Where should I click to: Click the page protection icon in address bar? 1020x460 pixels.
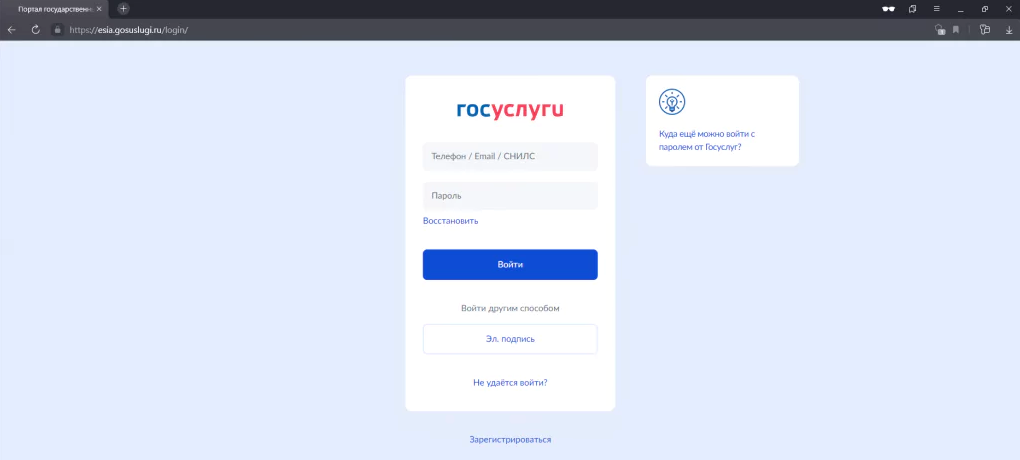[x=939, y=30]
